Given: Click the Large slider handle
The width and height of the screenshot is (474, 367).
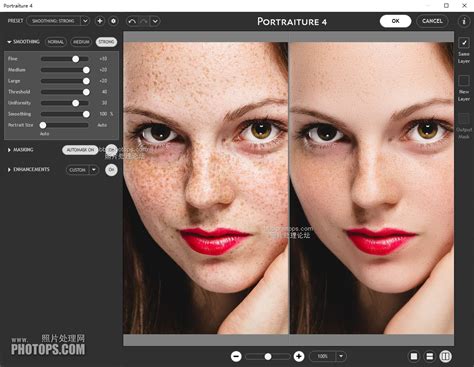Looking at the screenshot, I should [86, 81].
